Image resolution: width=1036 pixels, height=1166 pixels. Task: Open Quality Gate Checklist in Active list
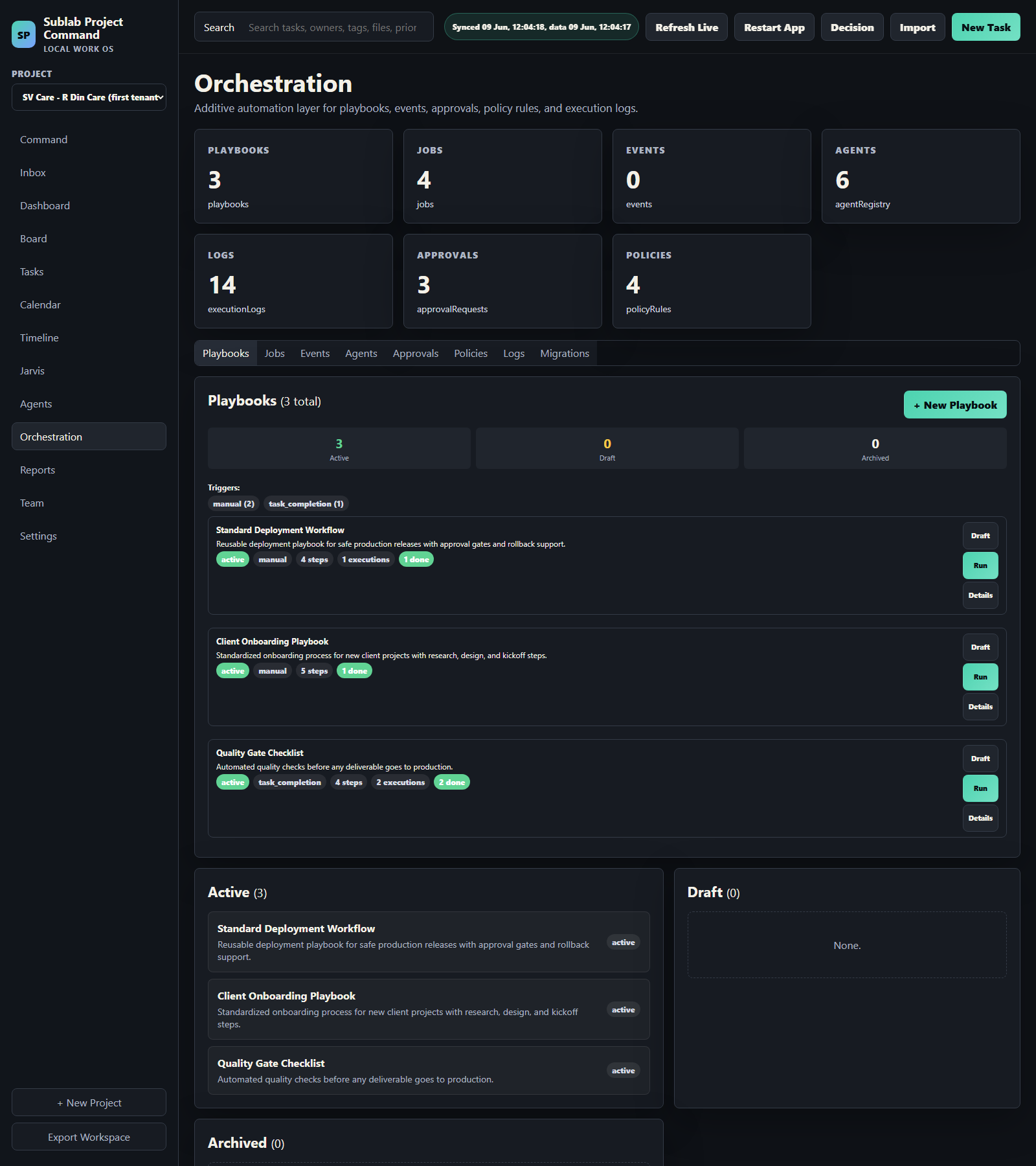[x=429, y=1071]
